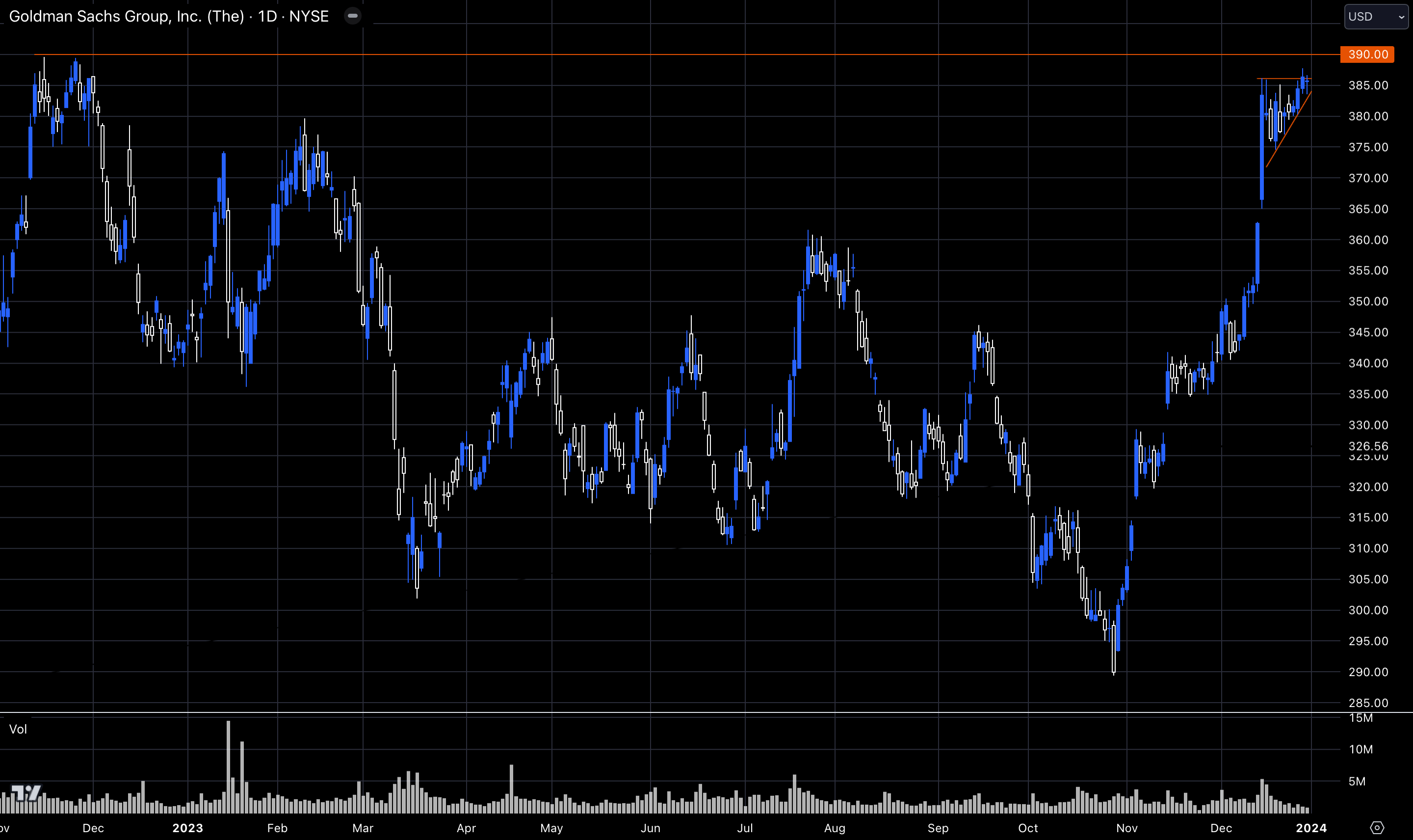Click the Mar label on time axis
This screenshot has height=840, width=1413.
click(363, 828)
